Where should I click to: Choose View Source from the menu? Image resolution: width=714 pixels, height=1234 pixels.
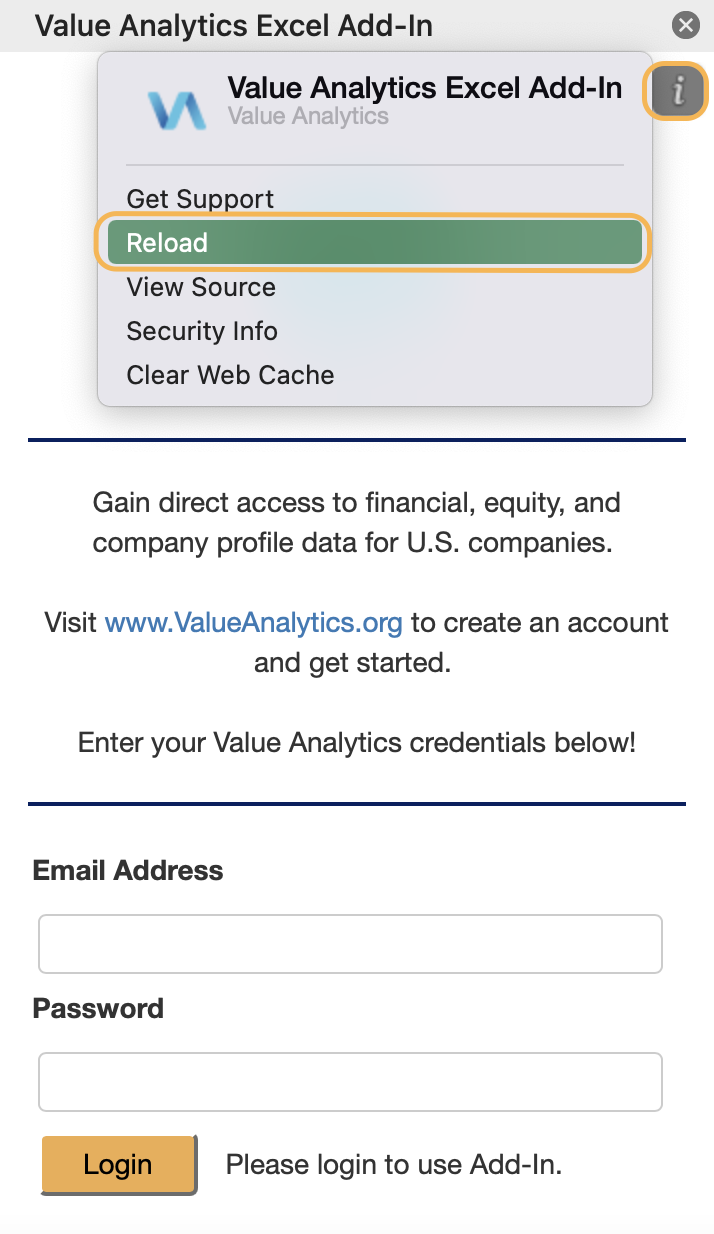point(200,287)
